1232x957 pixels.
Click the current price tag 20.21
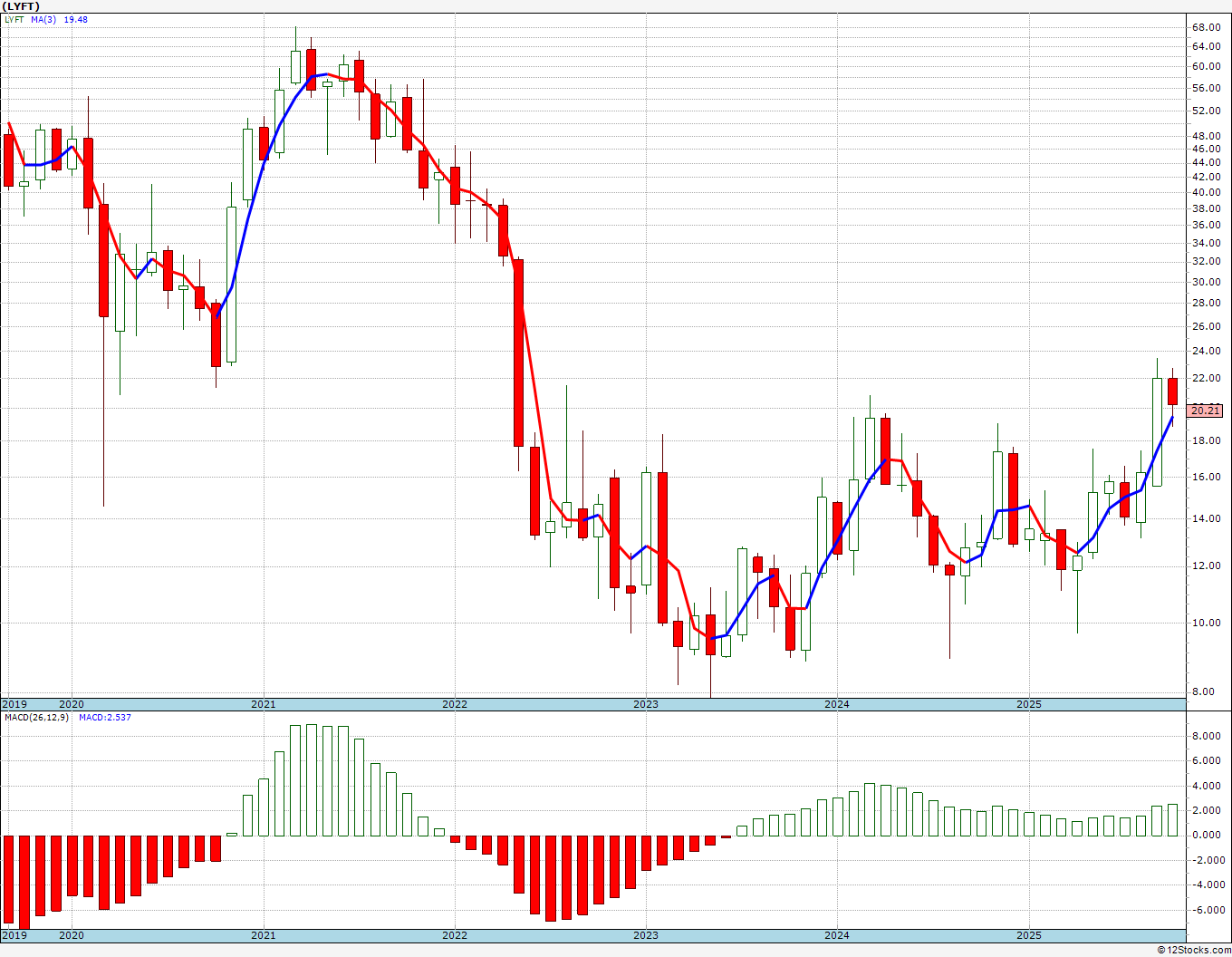pyautogui.click(x=1205, y=411)
